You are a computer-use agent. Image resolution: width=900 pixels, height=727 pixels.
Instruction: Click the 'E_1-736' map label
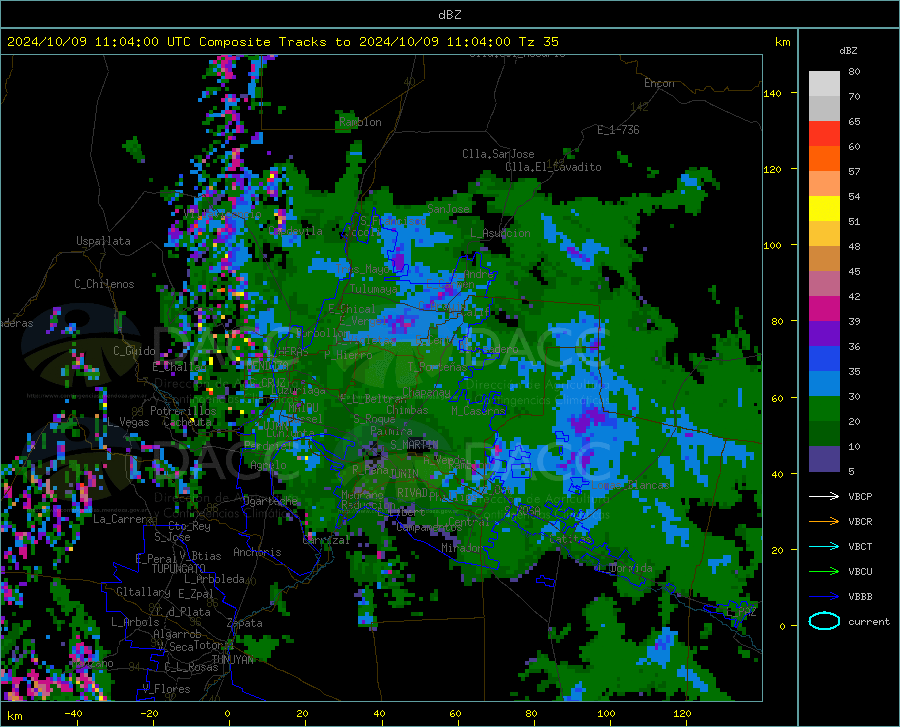pos(618,130)
